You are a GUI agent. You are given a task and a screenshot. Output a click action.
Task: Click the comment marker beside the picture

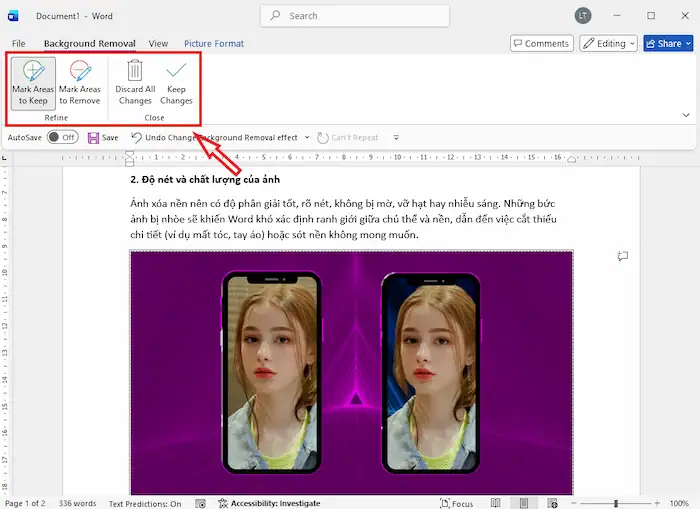[622, 256]
